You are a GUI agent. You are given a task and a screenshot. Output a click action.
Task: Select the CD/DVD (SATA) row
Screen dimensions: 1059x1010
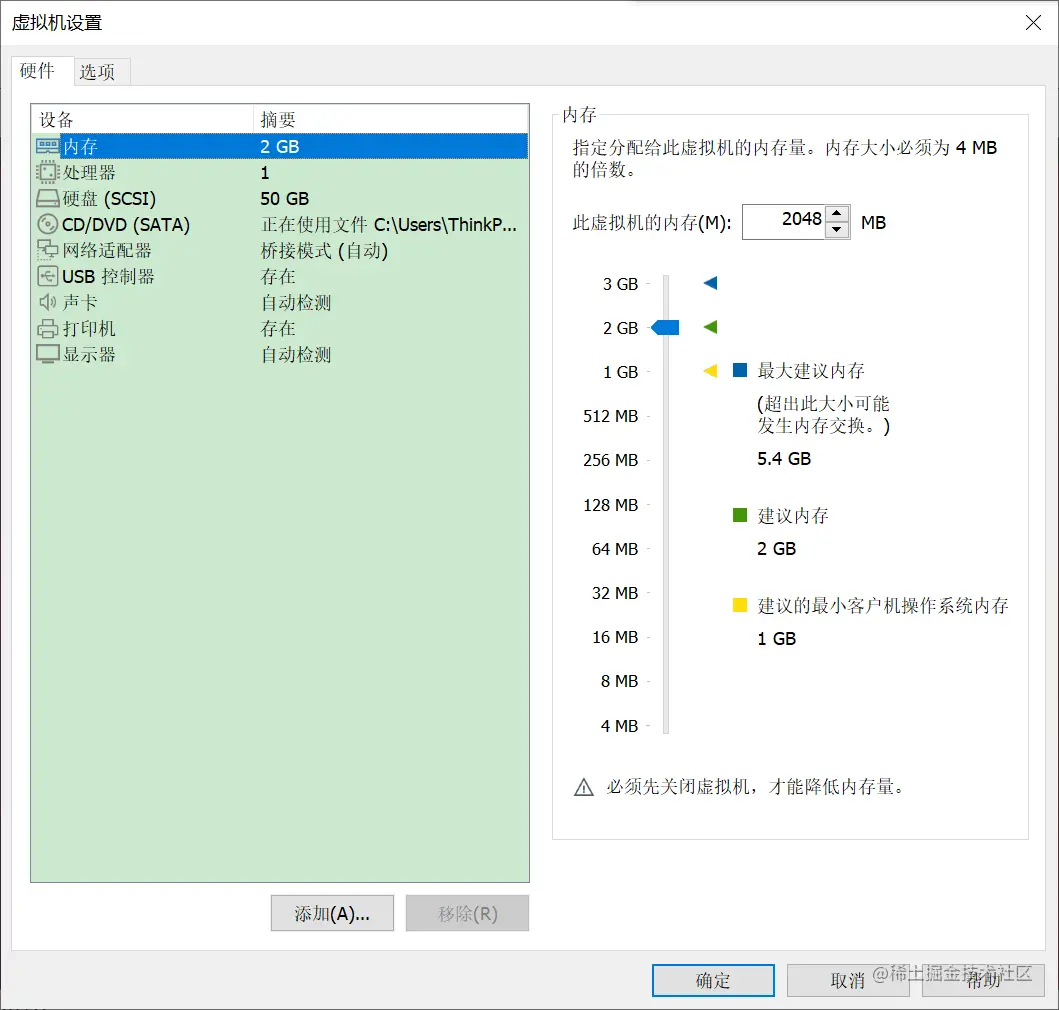pyautogui.click(x=280, y=224)
